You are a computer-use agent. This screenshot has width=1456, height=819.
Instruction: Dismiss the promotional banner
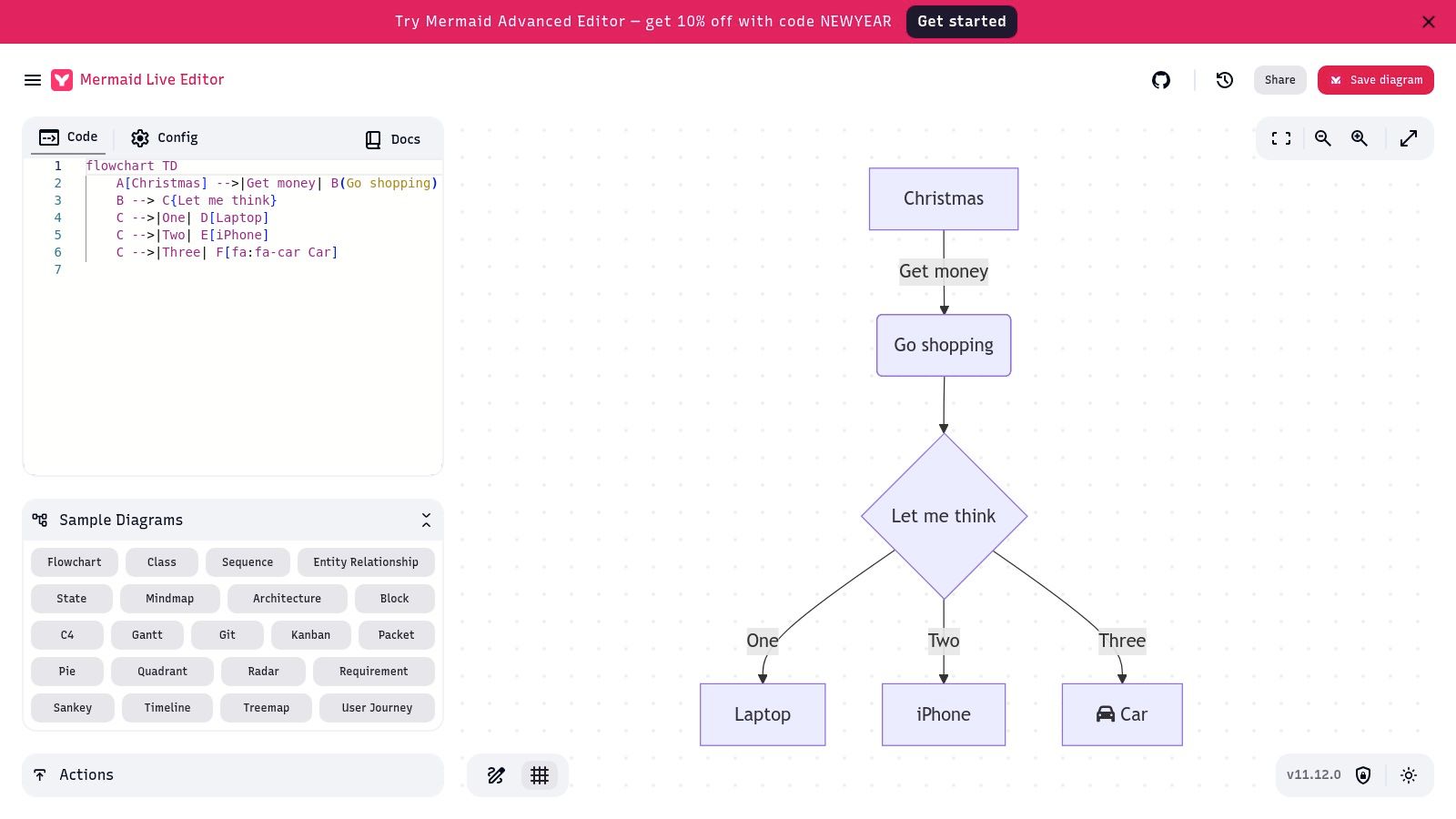point(1429,22)
